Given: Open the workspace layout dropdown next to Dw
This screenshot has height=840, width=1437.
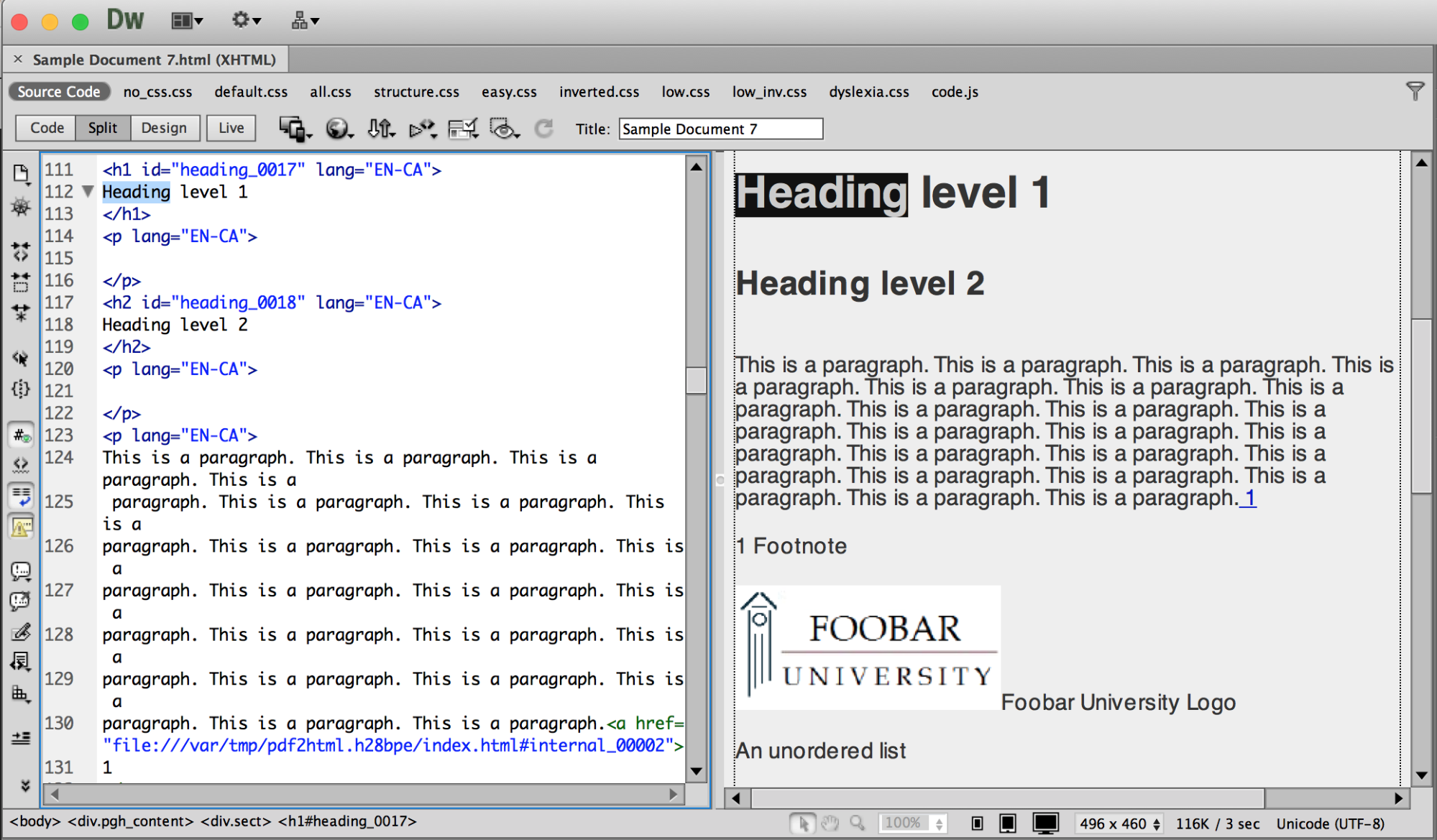Looking at the screenshot, I should 186,21.
